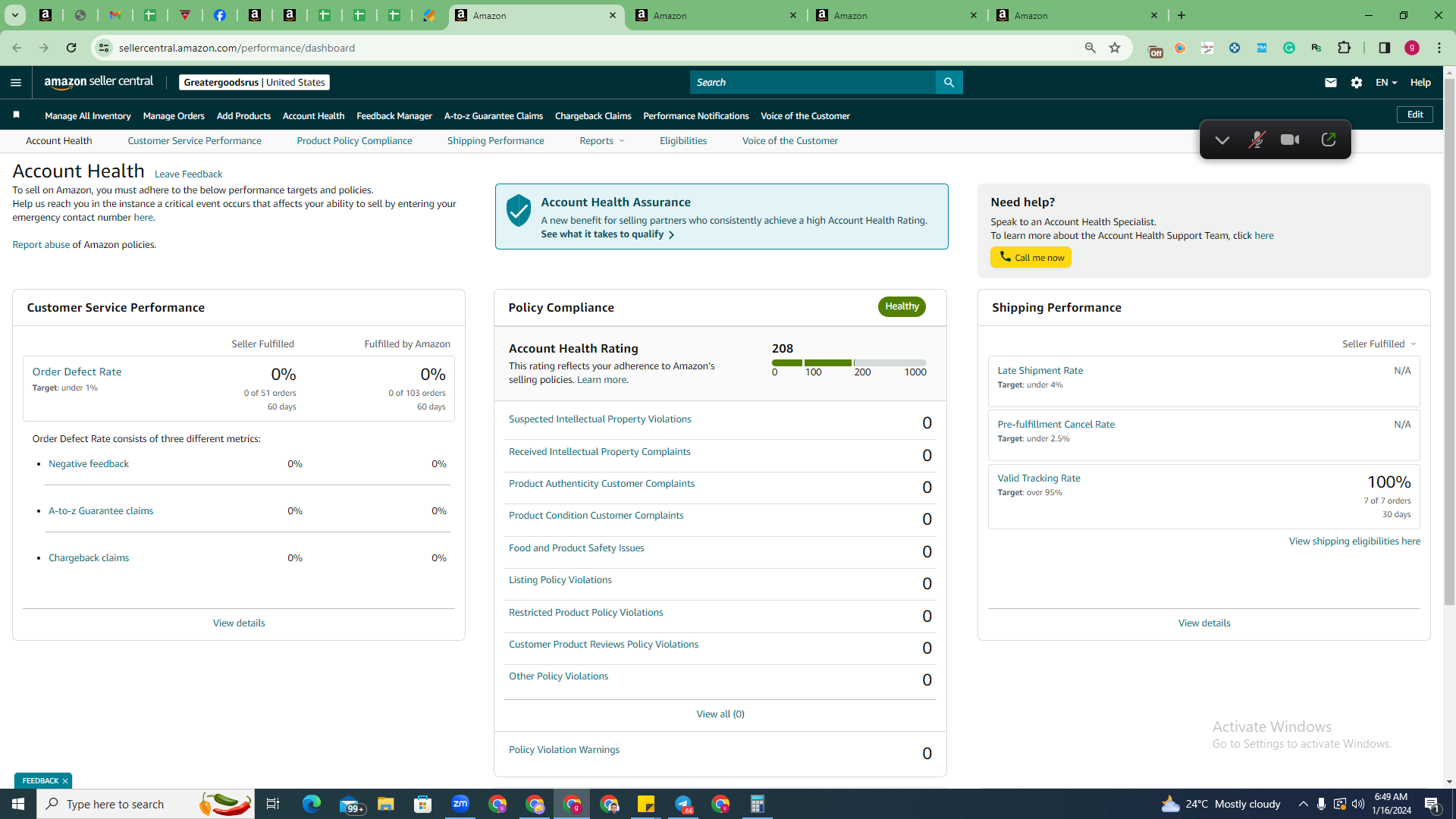Open the Chrome three-dot menu

coord(1439,48)
